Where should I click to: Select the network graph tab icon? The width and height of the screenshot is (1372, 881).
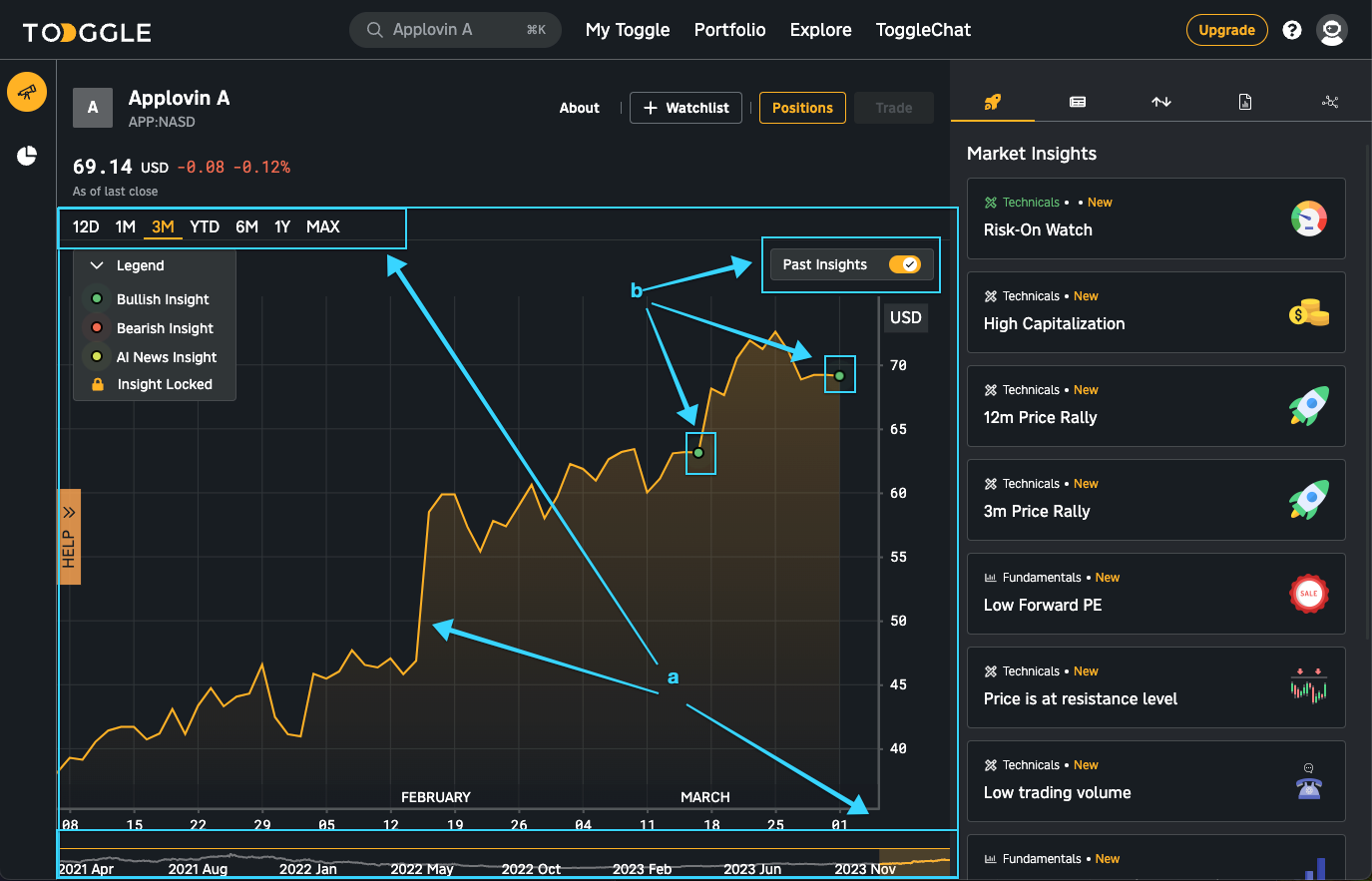tap(1330, 102)
